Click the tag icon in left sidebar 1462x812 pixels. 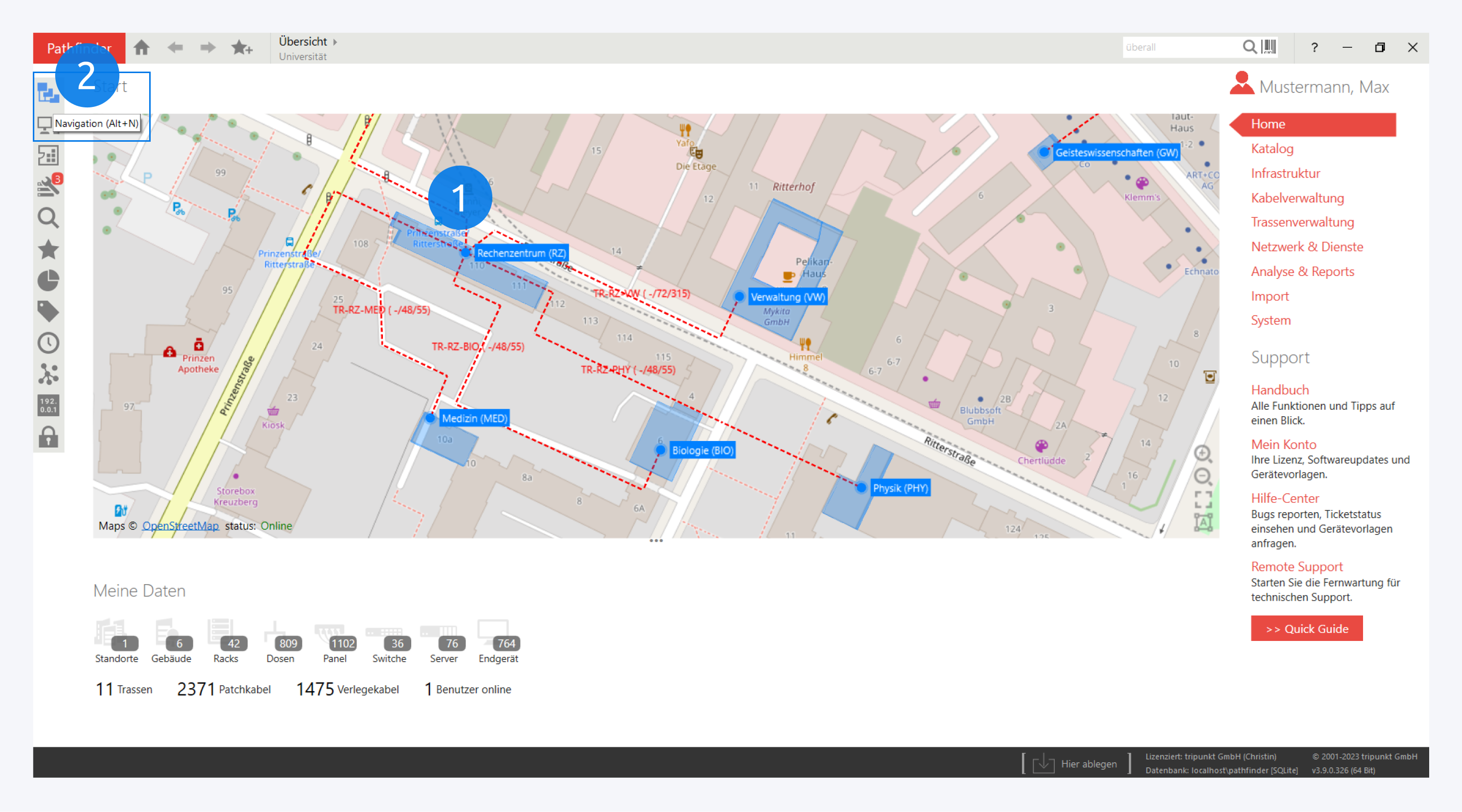pos(48,311)
